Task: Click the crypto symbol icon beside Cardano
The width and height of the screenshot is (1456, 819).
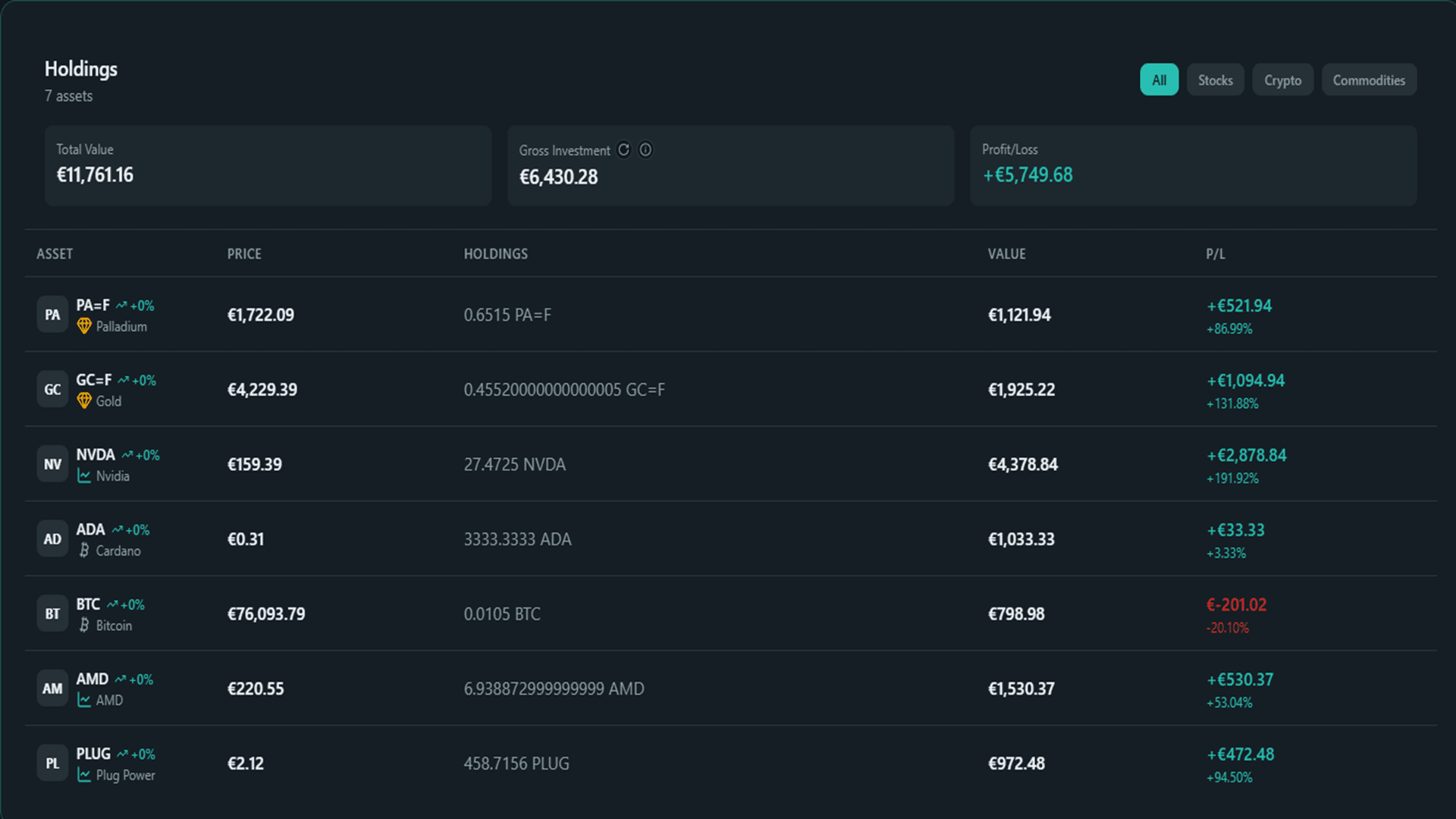Action: coord(84,550)
